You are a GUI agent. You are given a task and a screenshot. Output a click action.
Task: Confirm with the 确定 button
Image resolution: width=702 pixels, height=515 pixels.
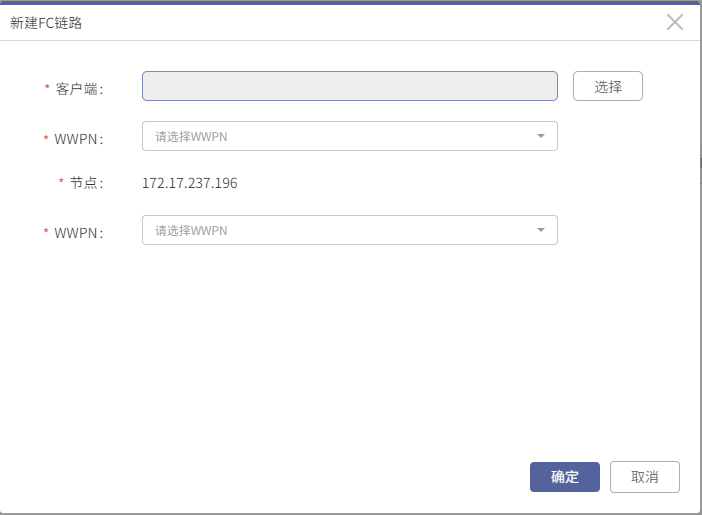pos(565,477)
